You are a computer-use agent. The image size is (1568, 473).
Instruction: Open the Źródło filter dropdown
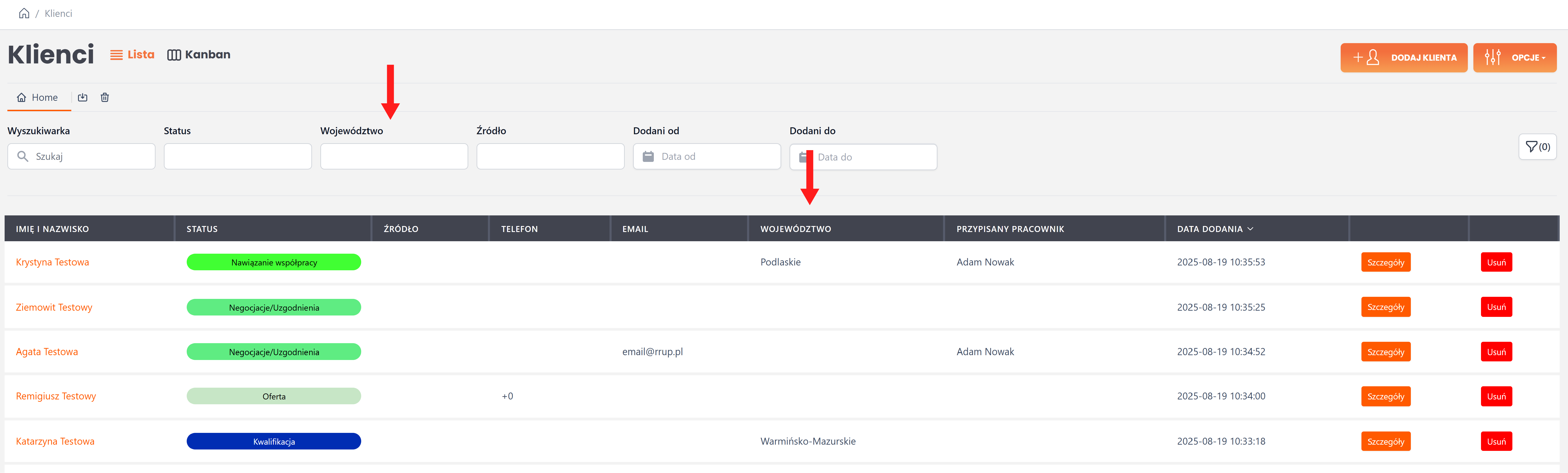[x=550, y=157]
